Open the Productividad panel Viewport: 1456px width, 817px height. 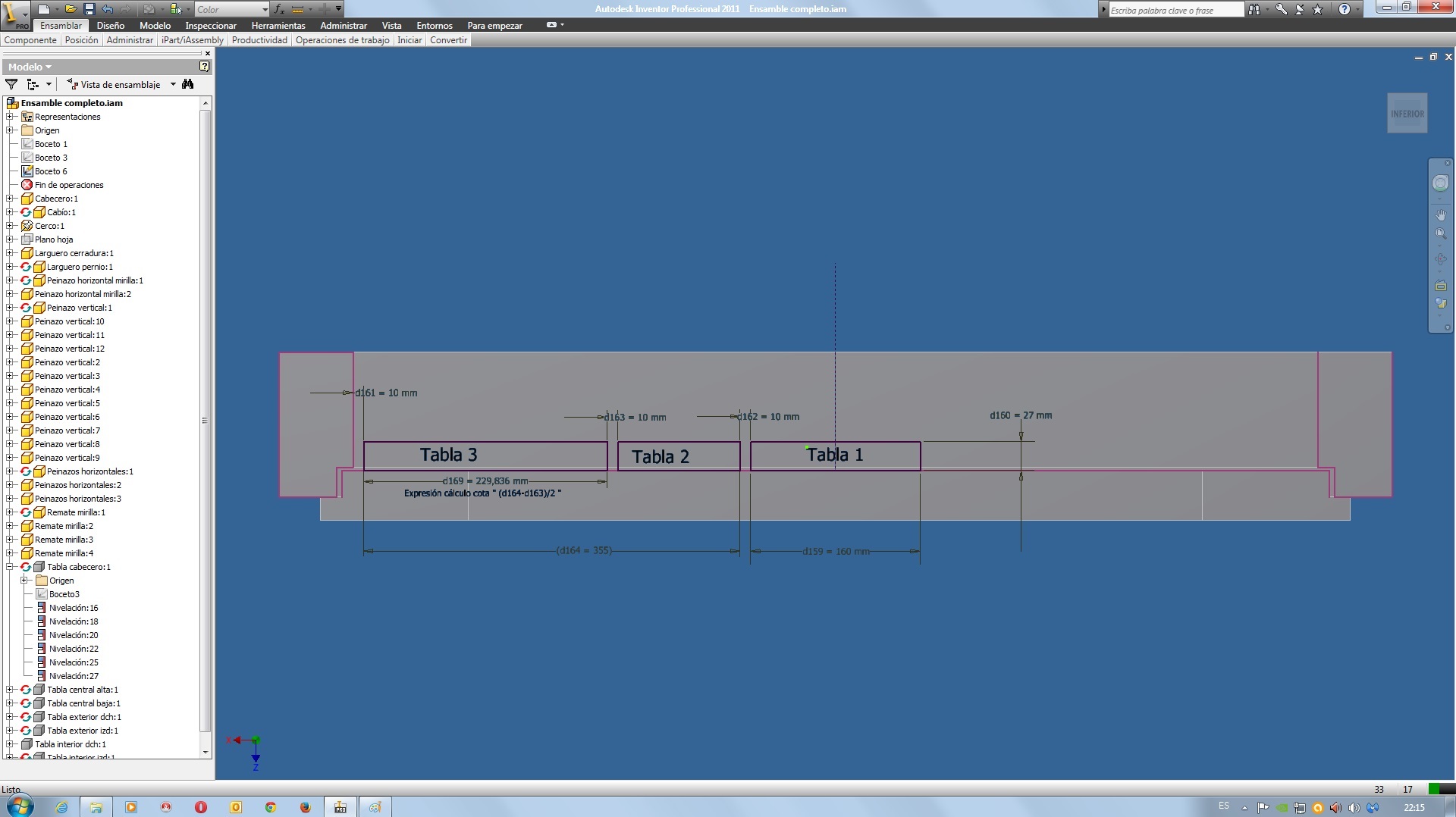click(259, 40)
